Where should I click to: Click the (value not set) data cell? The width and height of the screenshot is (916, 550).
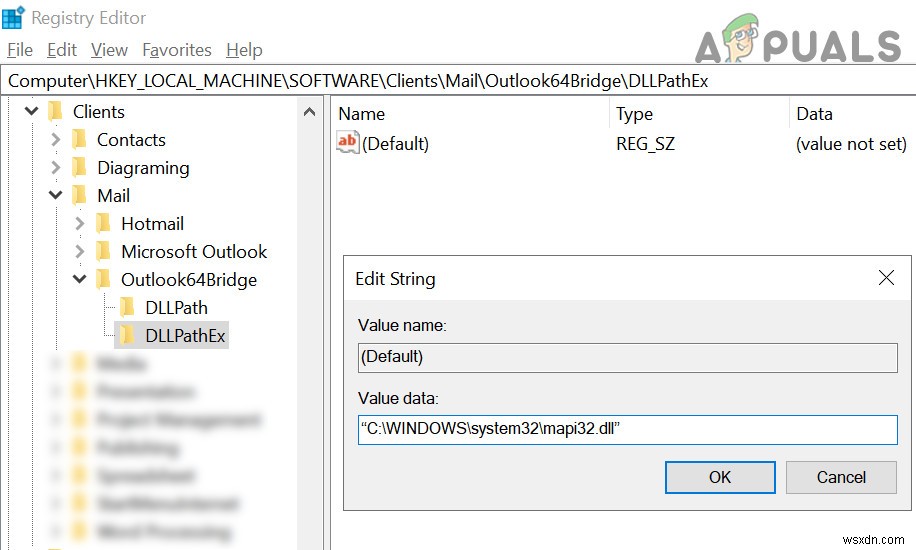pyautogui.click(x=851, y=144)
